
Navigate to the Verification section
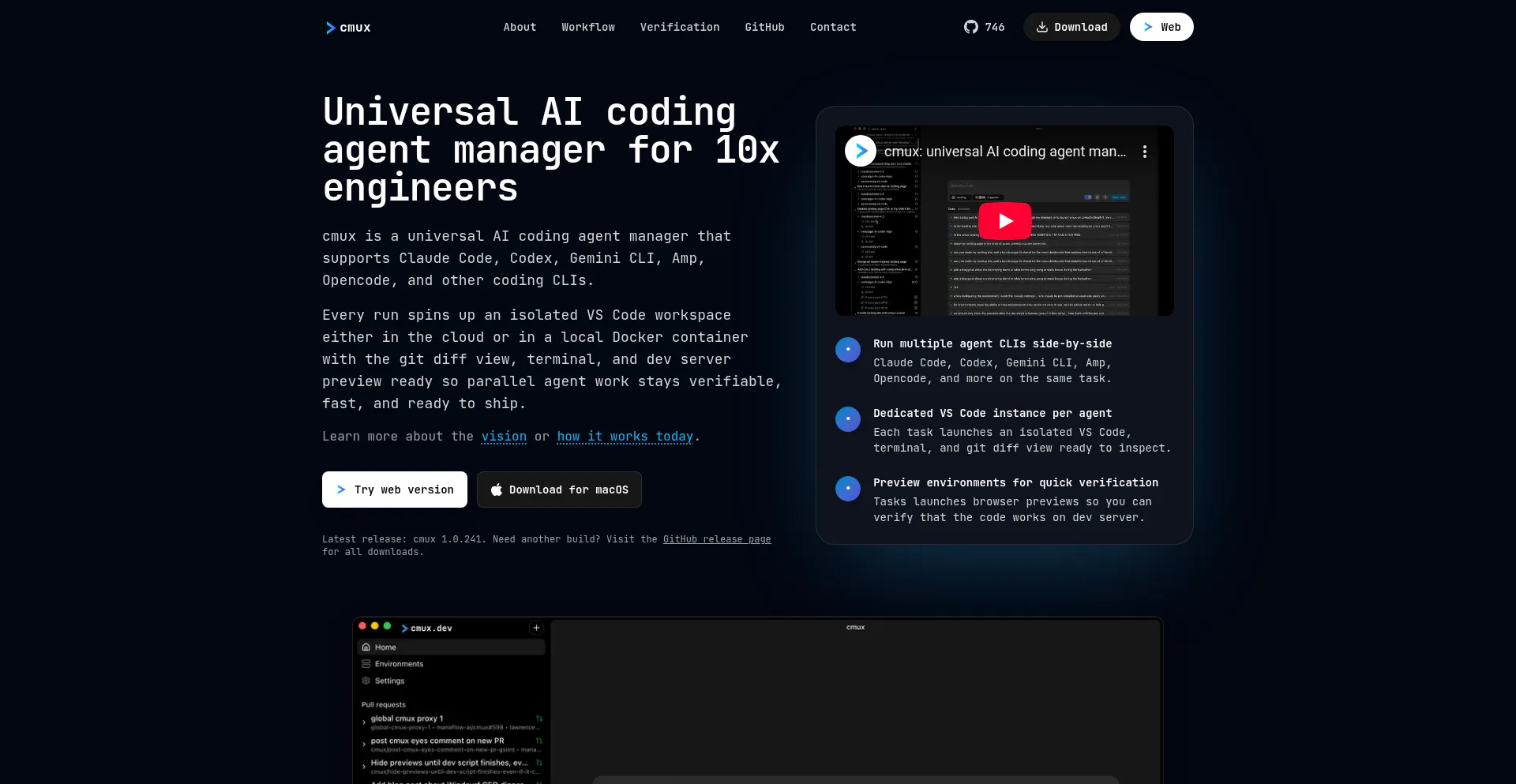pos(679,27)
